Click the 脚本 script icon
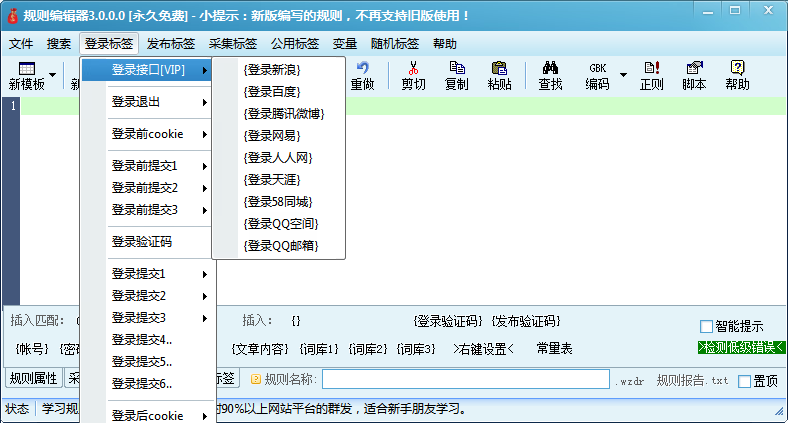Image resolution: width=788 pixels, height=423 pixels. pos(695,67)
